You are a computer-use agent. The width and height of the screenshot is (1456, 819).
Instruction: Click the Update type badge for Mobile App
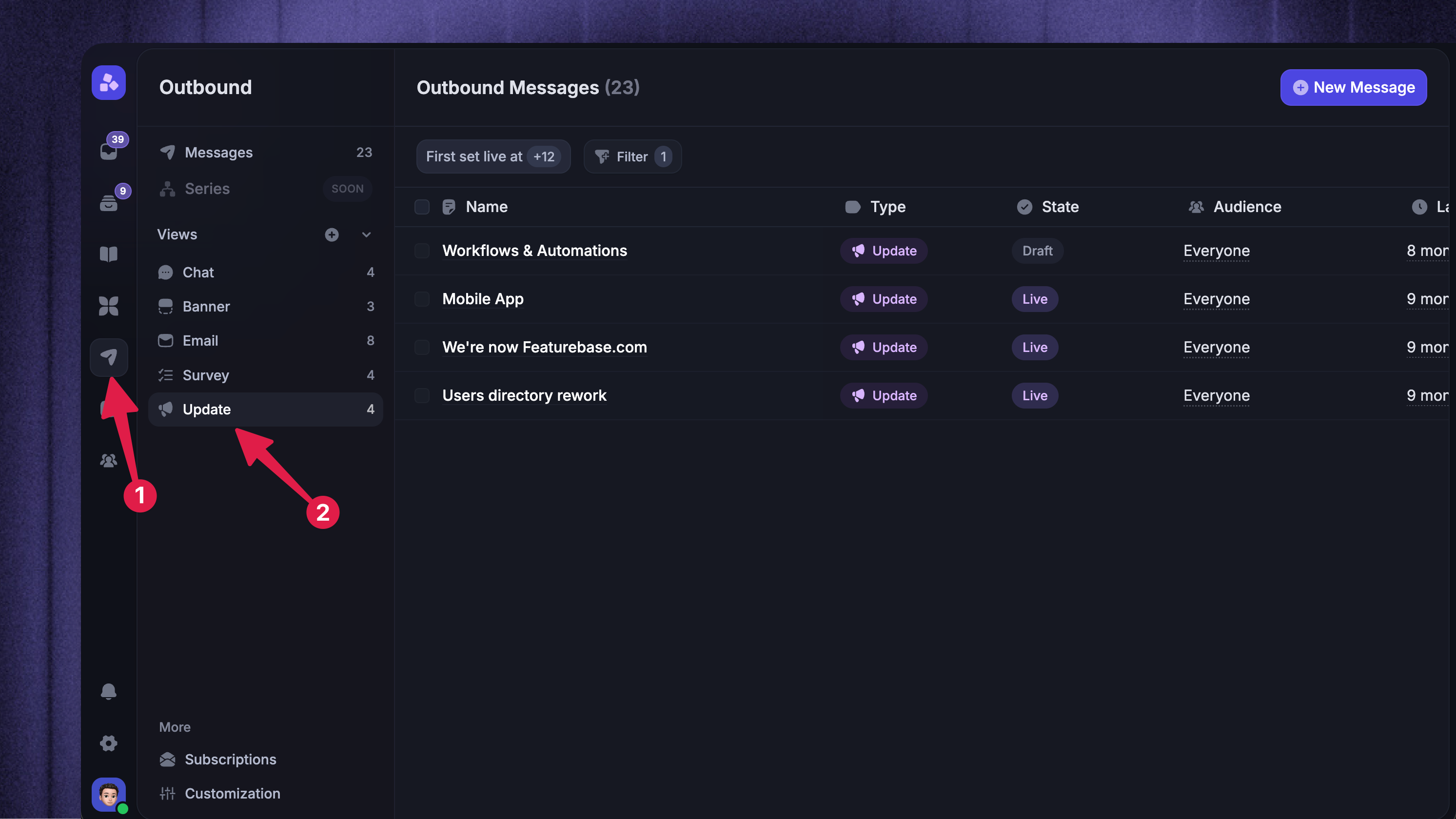tap(884, 299)
